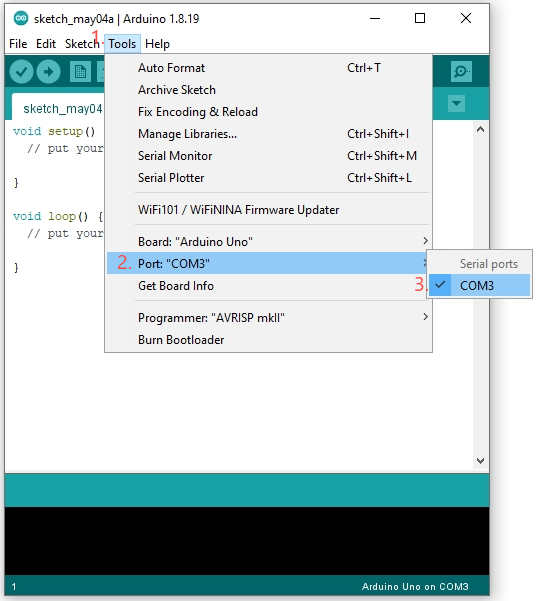The height and width of the screenshot is (601, 537).
Task: Open the tab options dropdown arrow
Action: tap(456, 103)
